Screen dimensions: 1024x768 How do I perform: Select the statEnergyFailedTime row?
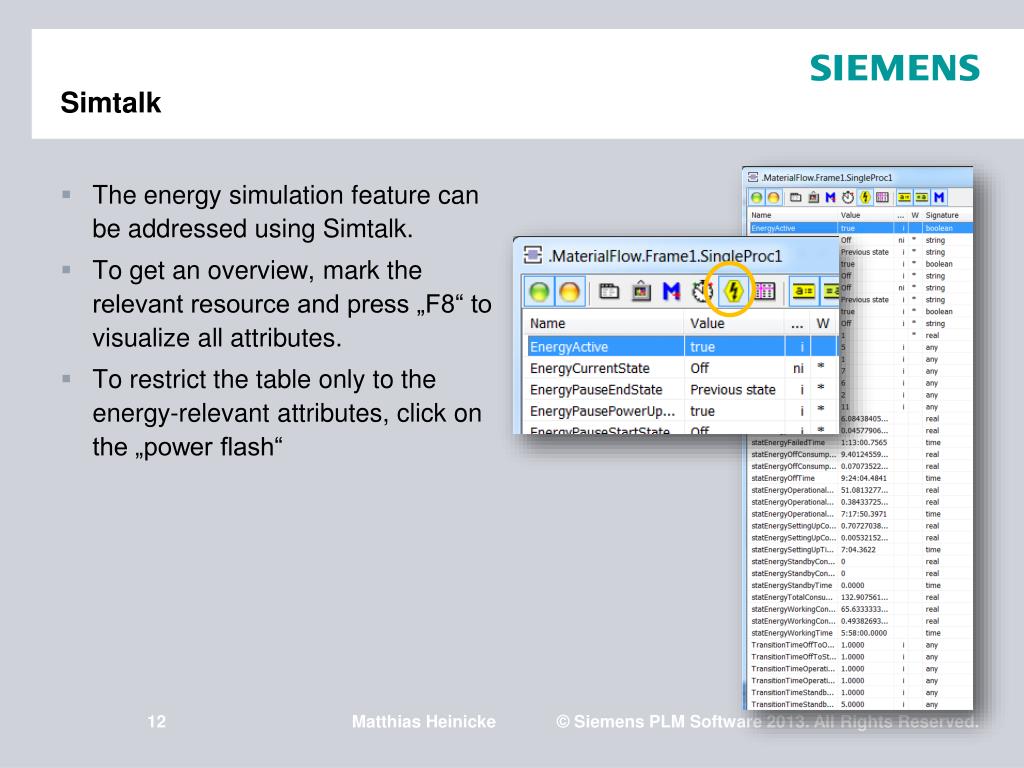[859, 442]
